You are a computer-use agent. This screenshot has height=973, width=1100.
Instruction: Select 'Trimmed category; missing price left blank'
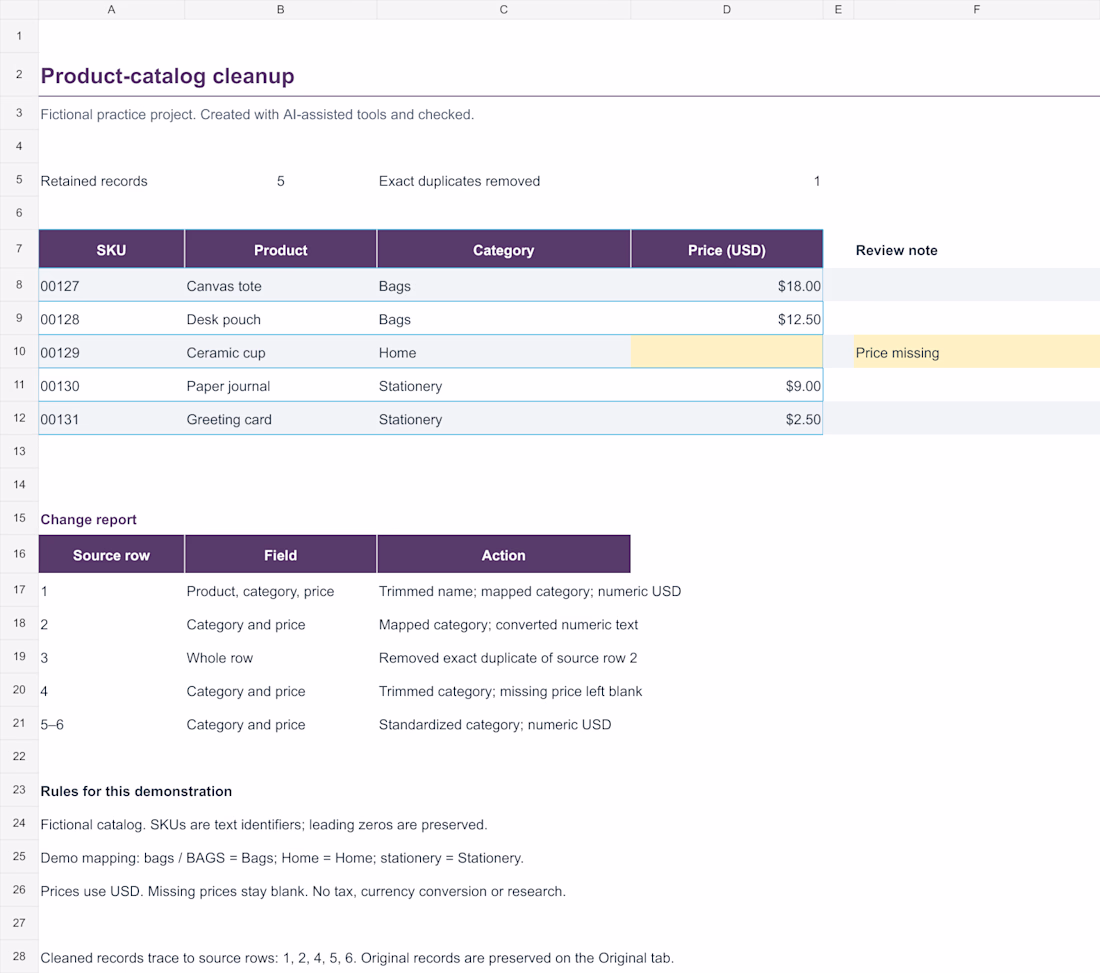pyautogui.click(x=510, y=691)
